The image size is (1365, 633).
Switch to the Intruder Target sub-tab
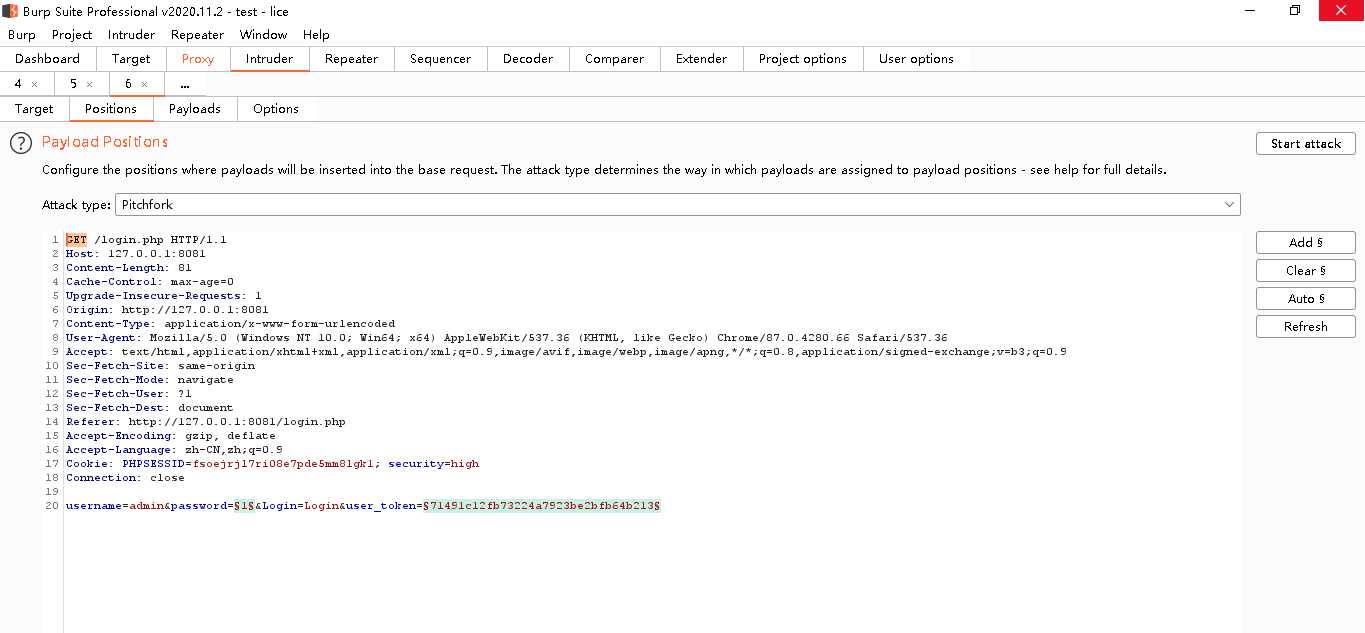coord(34,109)
